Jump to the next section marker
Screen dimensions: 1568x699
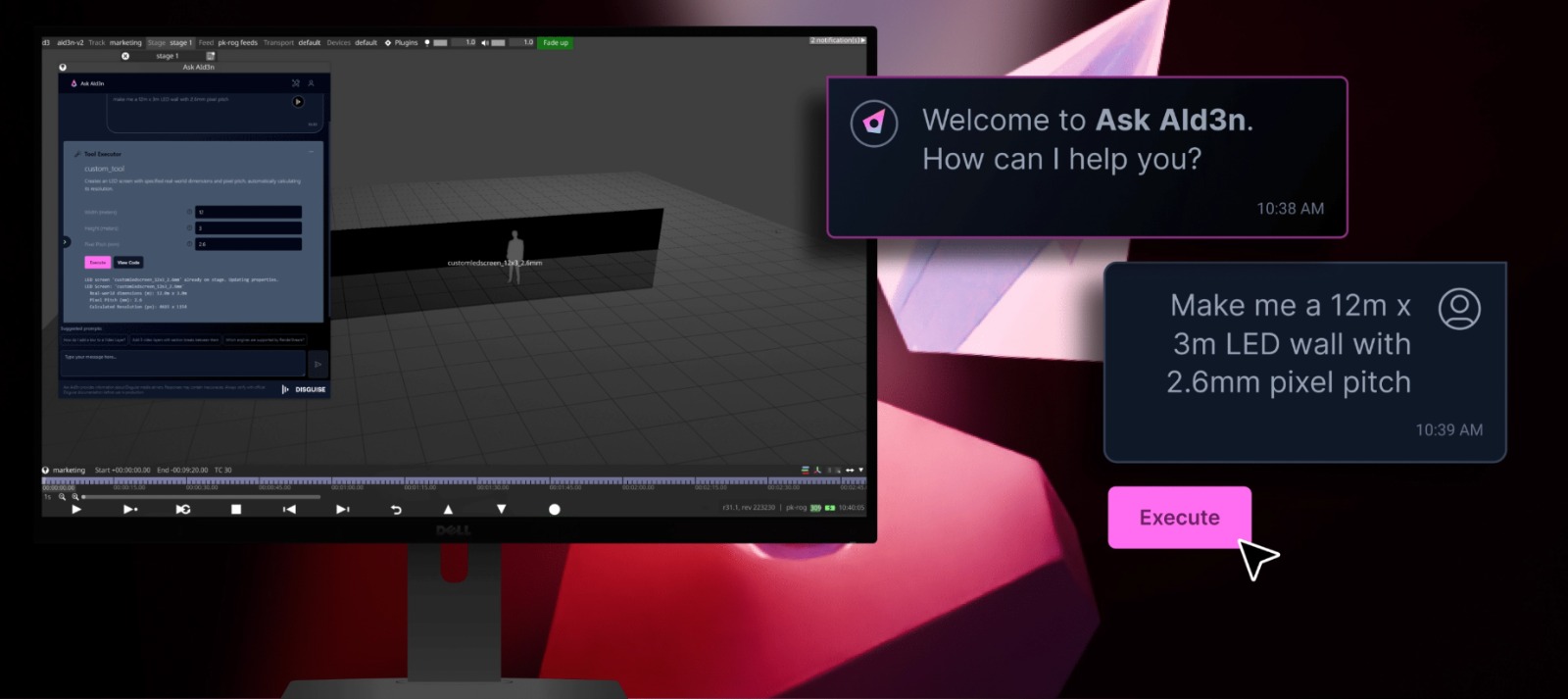coord(342,509)
